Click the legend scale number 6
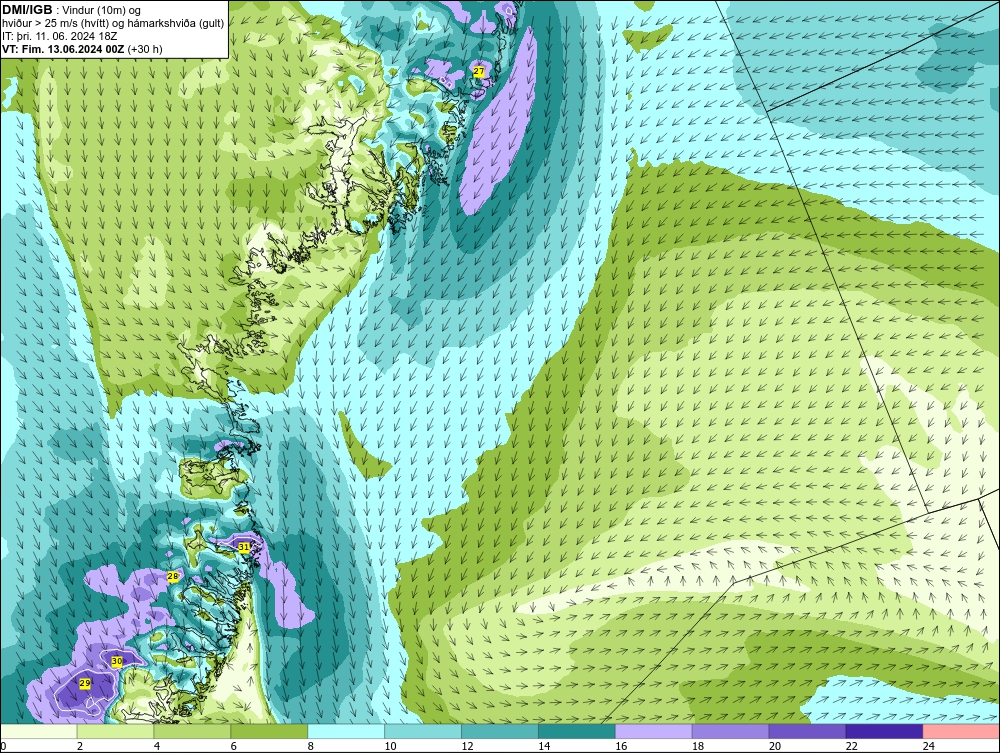This screenshot has width=1000, height=753. (233, 746)
